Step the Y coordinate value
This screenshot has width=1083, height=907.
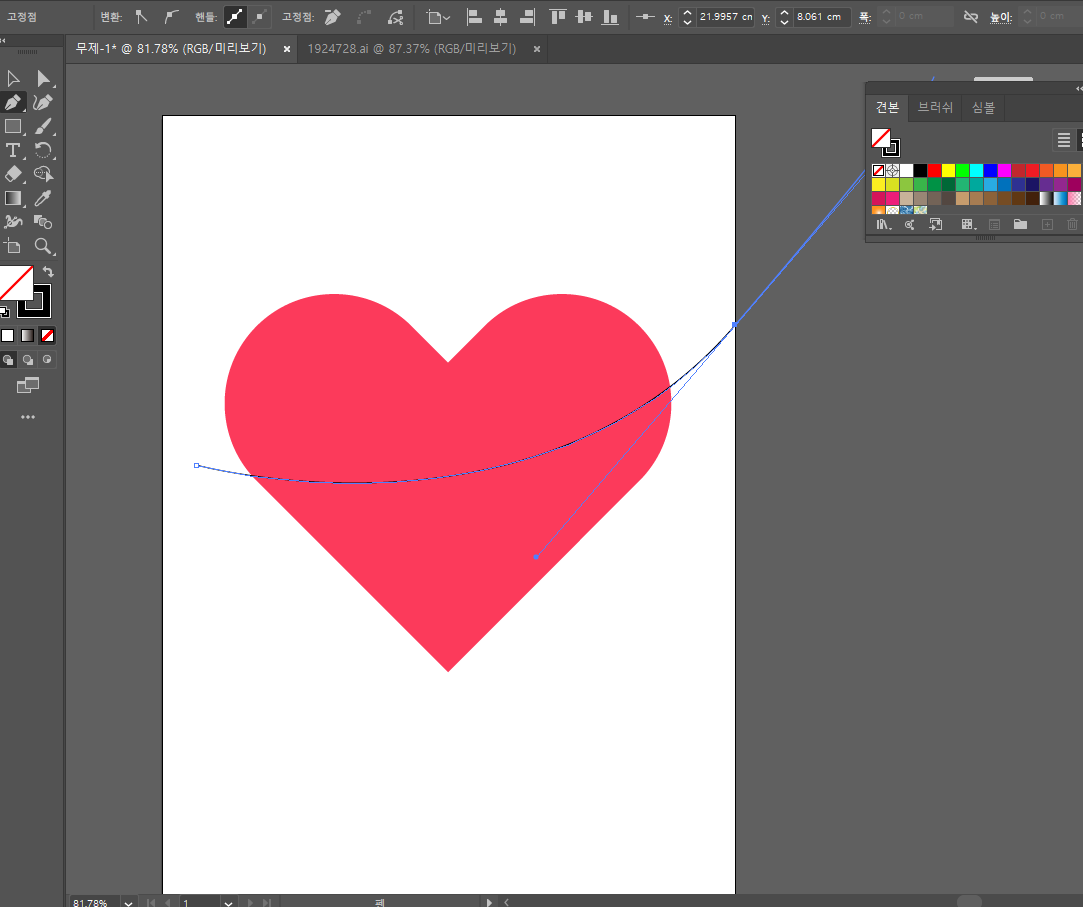coord(784,17)
